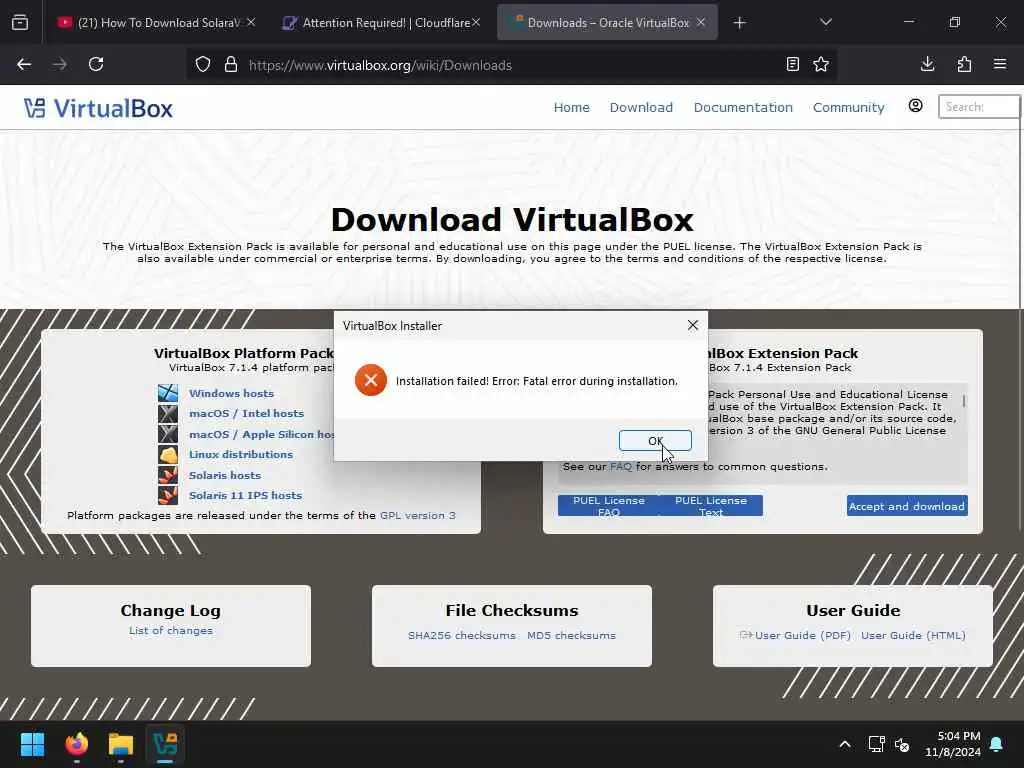Open the macOS / Apple Silicon hosts link
1024x768 pixels.
click(261, 434)
